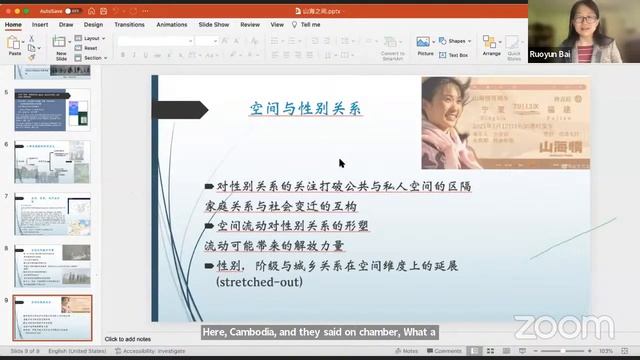Click the font size combo box
The image size is (640, 360).
click(x=207, y=41)
